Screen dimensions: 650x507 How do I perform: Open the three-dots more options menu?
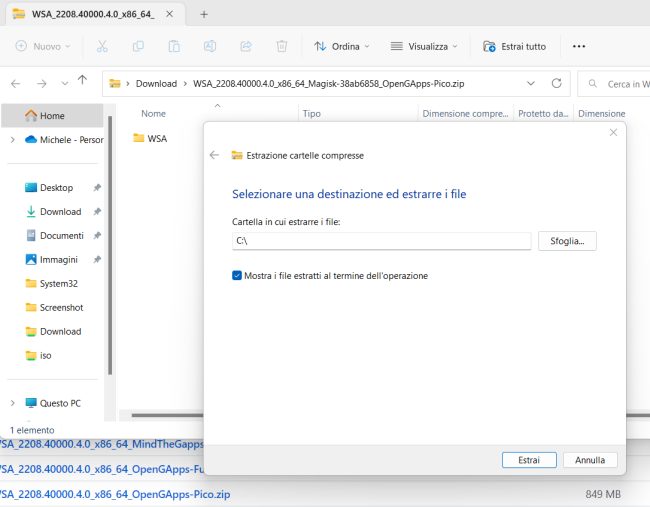(579, 46)
